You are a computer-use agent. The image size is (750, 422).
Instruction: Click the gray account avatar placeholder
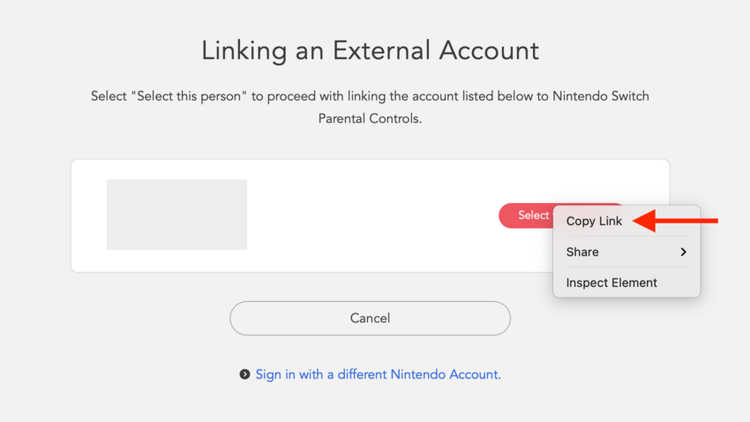[x=176, y=214]
